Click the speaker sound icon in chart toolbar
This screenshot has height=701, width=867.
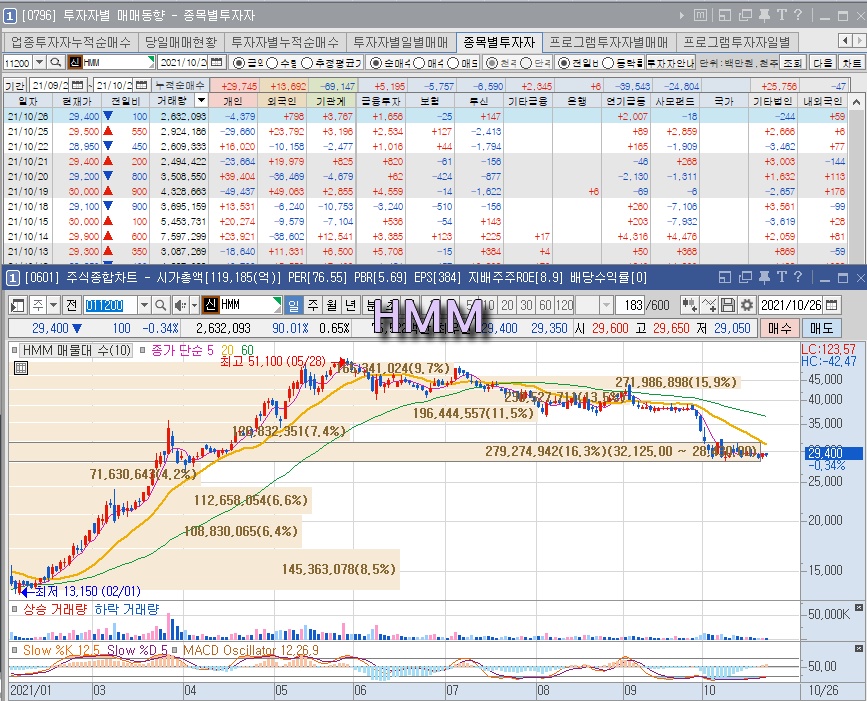[x=180, y=305]
